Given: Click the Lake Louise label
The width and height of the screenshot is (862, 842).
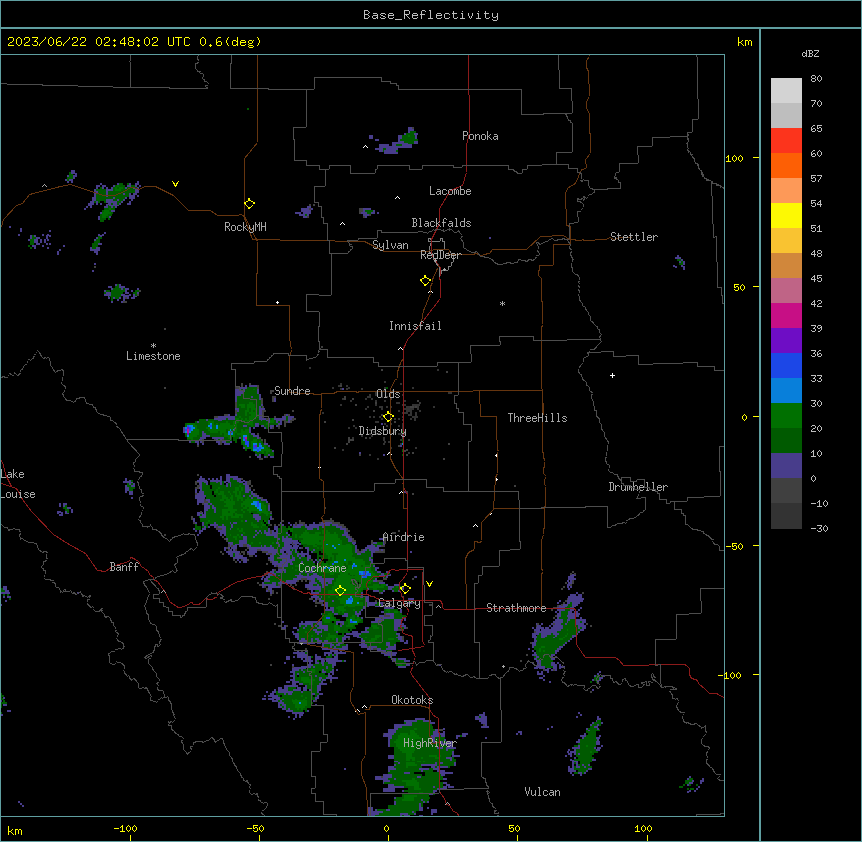Looking at the screenshot, I should [18, 484].
